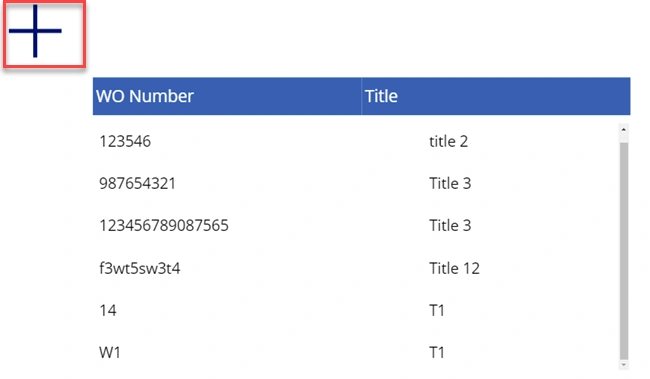Image resolution: width=650 pixels, height=379 pixels.
Task: Click 'Title 3' beside WO 987654321
Action: tap(450, 183)
